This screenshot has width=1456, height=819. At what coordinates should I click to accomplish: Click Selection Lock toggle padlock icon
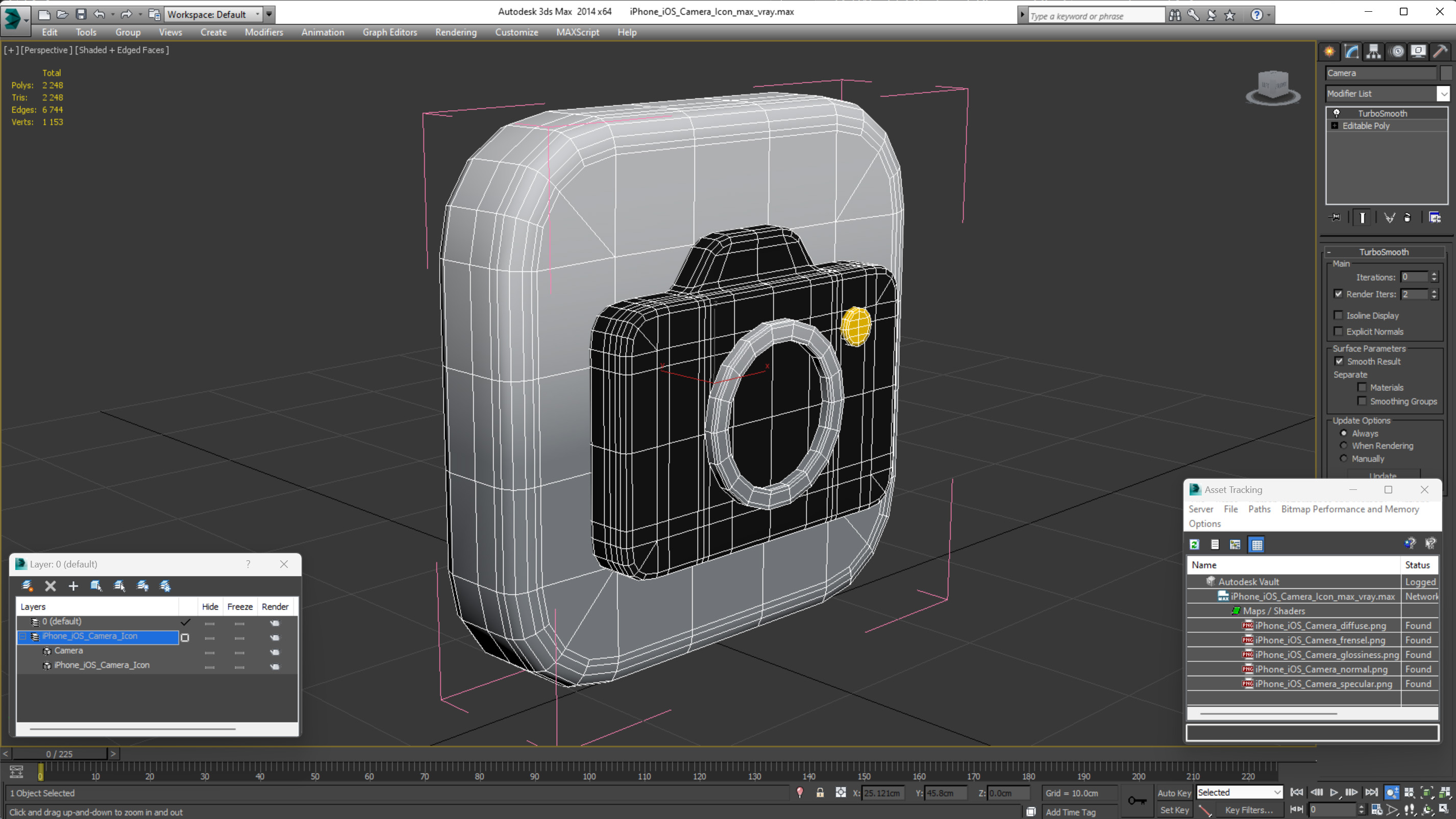(x=820, y=793)
